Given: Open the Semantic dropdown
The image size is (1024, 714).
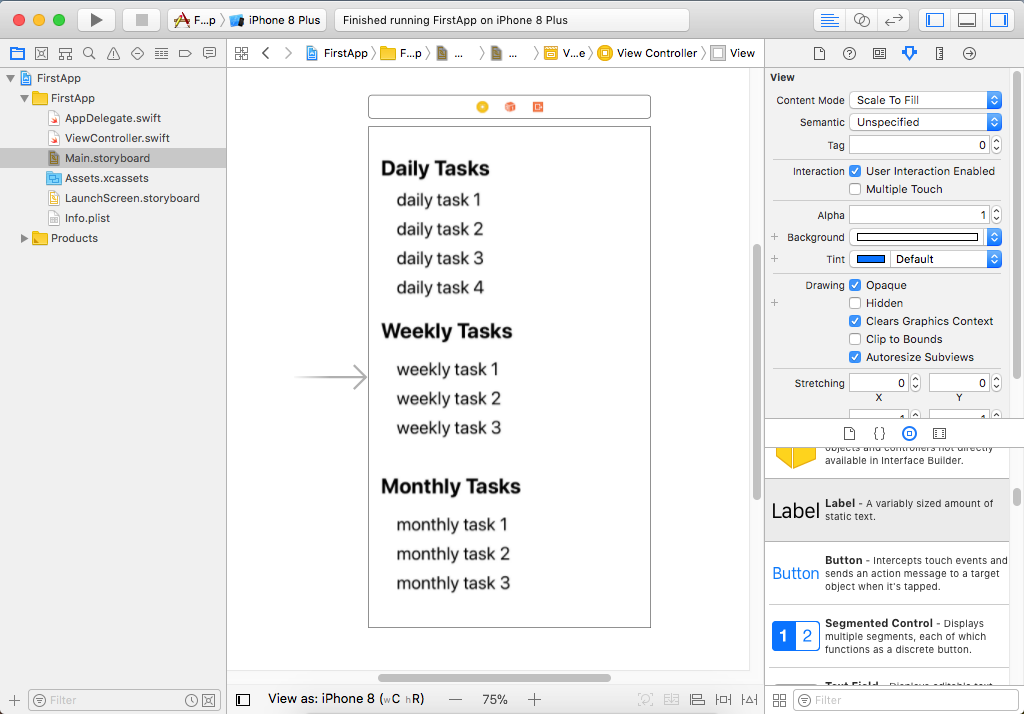Looking at the screenshot, I should (925, 122).
